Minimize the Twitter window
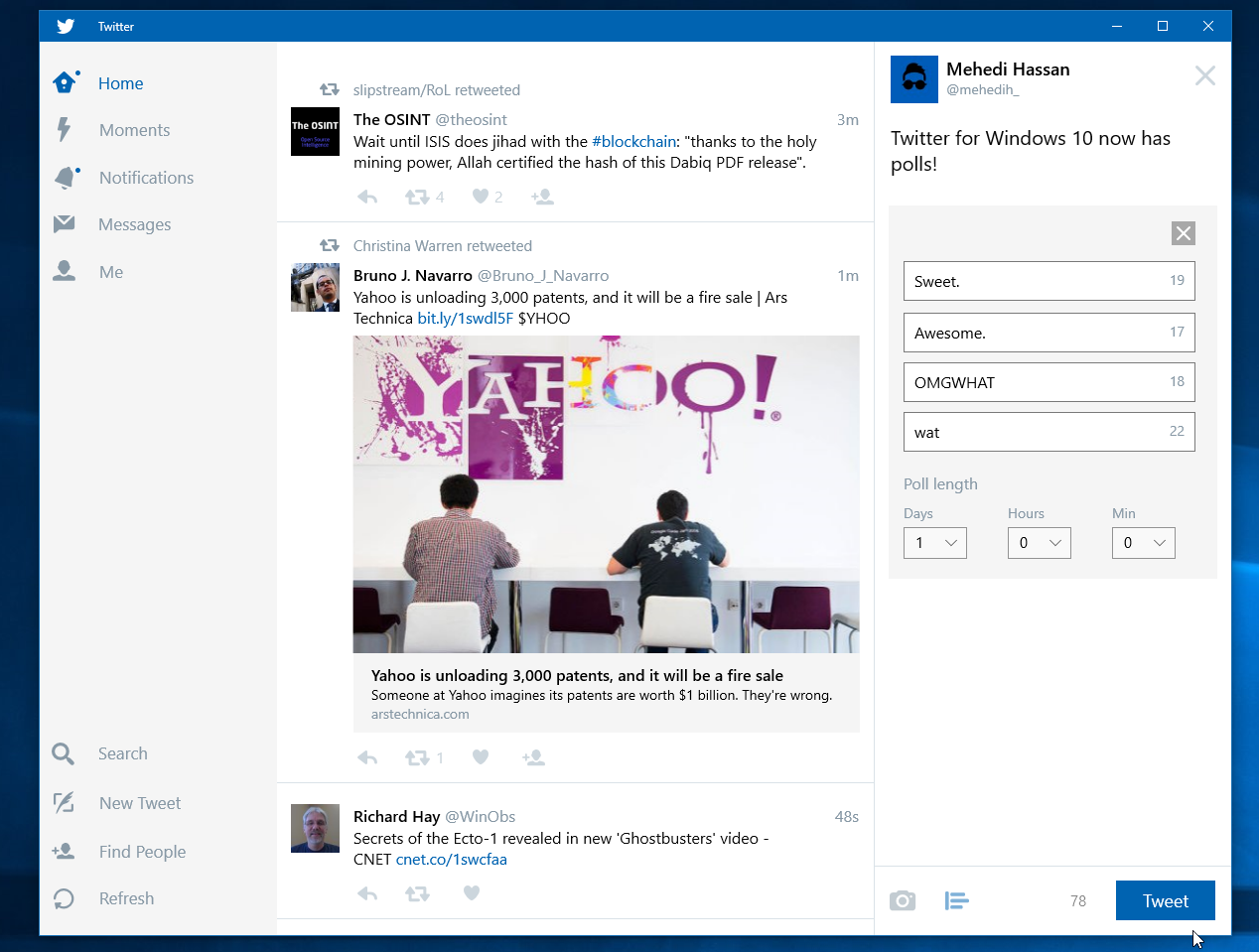 [x=1117, y=26]
